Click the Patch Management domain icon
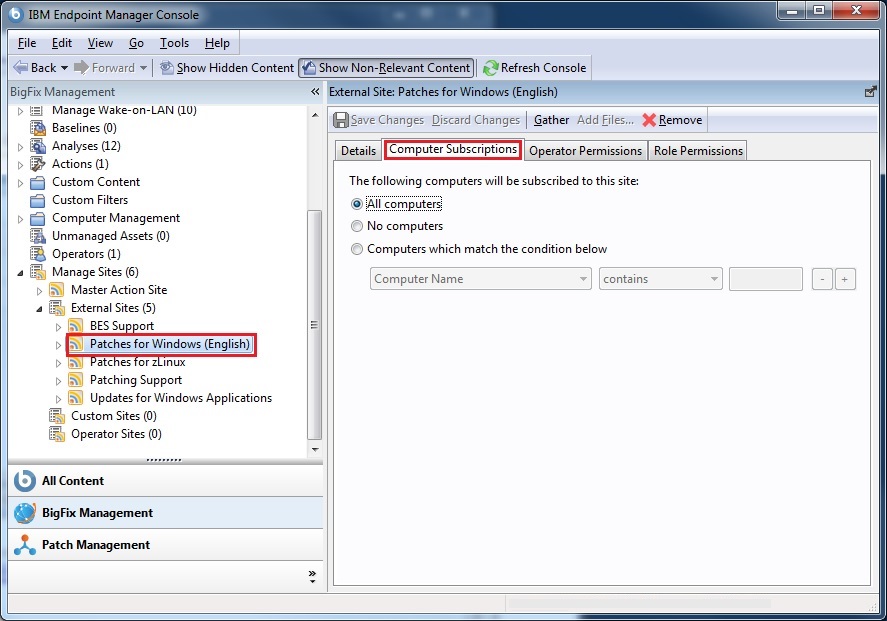This screenshot has height=621, width=887. pos(24,545)
